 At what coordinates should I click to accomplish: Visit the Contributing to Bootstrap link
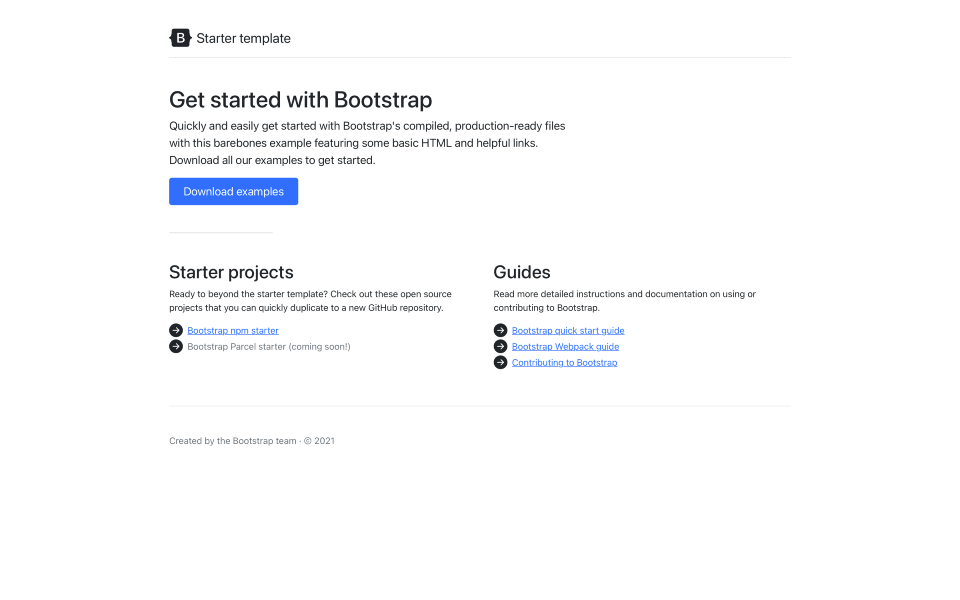tap(564, 362)
